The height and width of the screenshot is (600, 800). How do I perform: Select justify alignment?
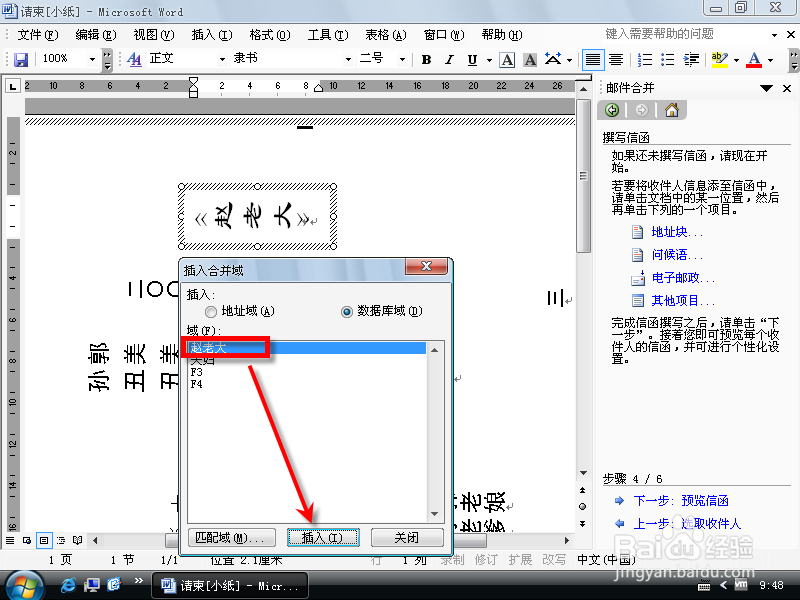[x=592, y=60]
